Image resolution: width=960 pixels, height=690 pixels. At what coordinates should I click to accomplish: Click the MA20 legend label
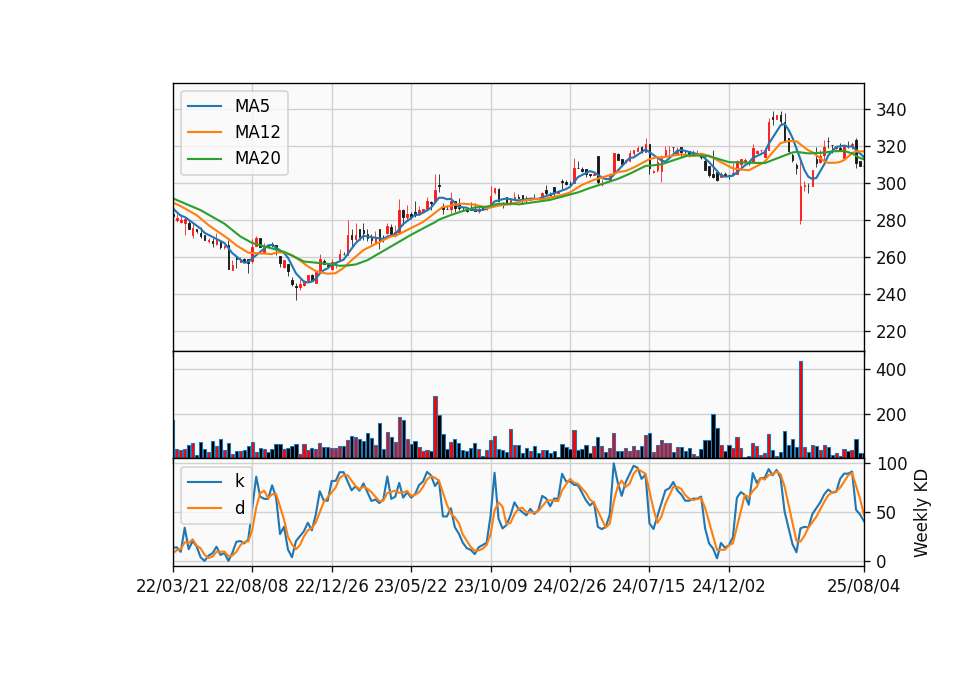257,159
